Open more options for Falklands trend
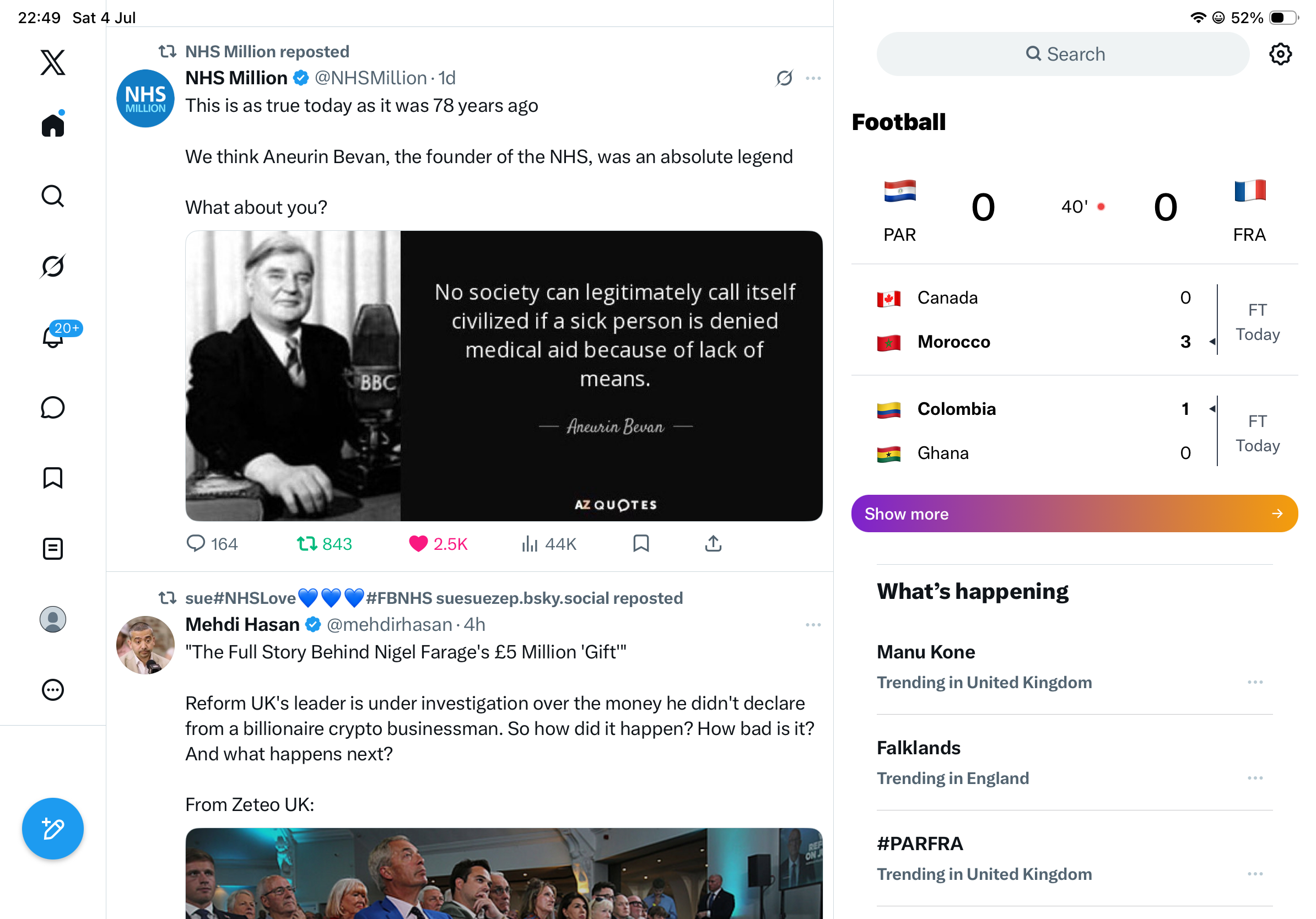Image resolution: width=1316 pixels, height=919 pixels. 1255,778
